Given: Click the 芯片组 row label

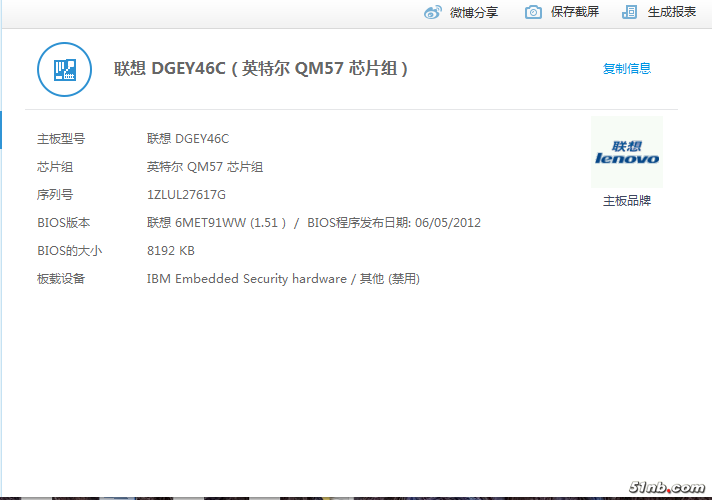Looking at the screenshot, I should [55, 167].
